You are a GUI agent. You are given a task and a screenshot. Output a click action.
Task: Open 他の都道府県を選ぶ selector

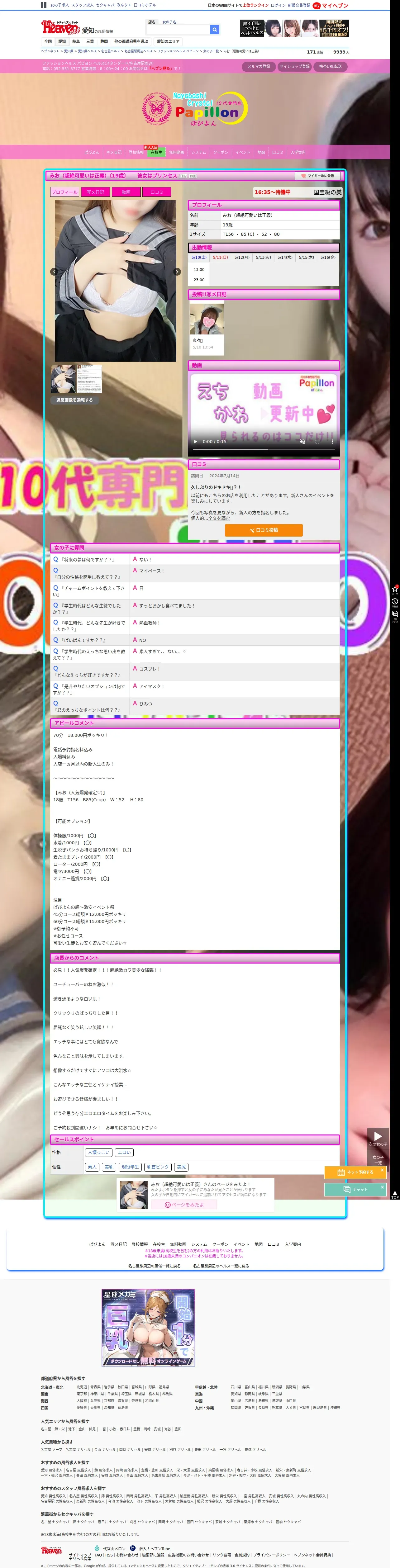131,41
